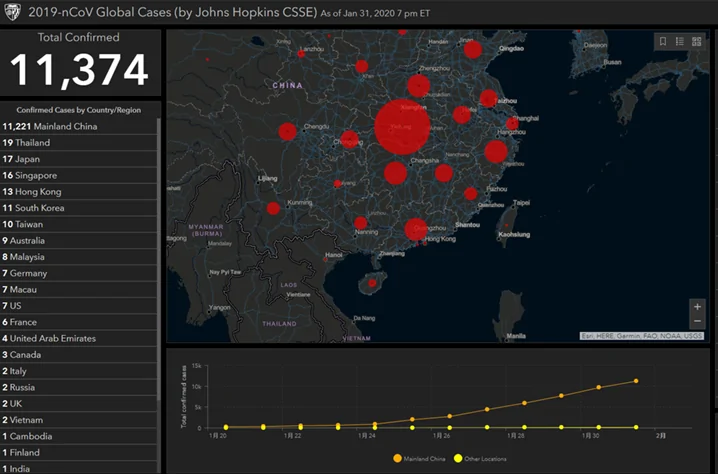This screenshot has width=718, height=474.
Task: Click the last Mainland China point on the chart
Action: pos(634,381)
